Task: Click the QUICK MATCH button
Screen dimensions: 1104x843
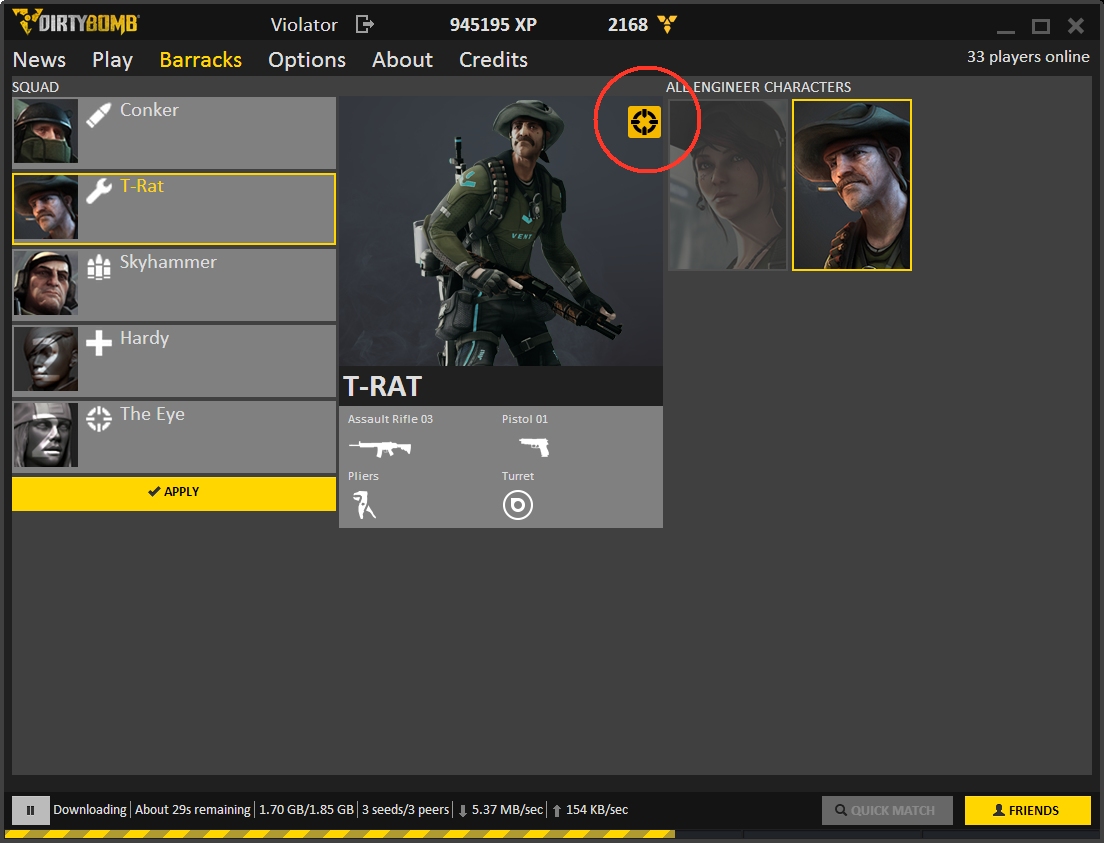Action: (886, 810)
